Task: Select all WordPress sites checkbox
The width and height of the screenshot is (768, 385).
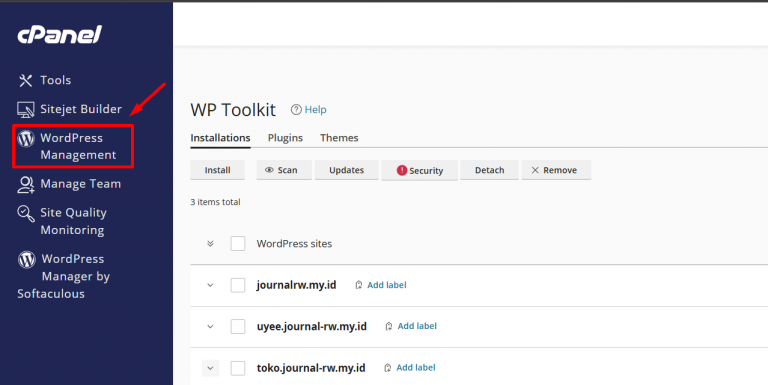Action: coord(238,243)
